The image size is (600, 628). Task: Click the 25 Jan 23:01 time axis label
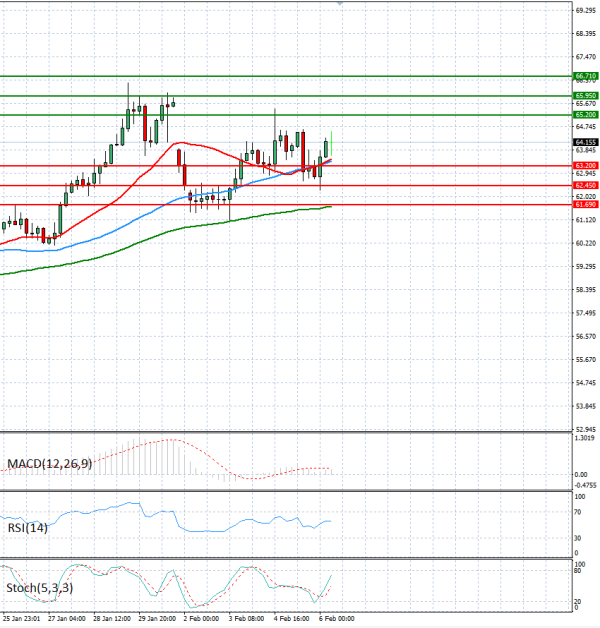click(22, 620)
